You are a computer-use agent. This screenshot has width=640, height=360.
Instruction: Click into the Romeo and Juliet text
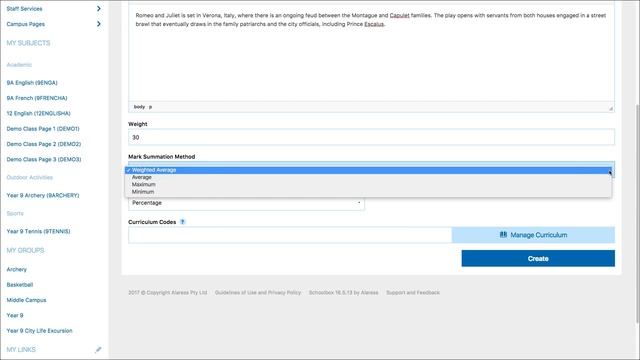pyautogui.click(x=371, y=20)
